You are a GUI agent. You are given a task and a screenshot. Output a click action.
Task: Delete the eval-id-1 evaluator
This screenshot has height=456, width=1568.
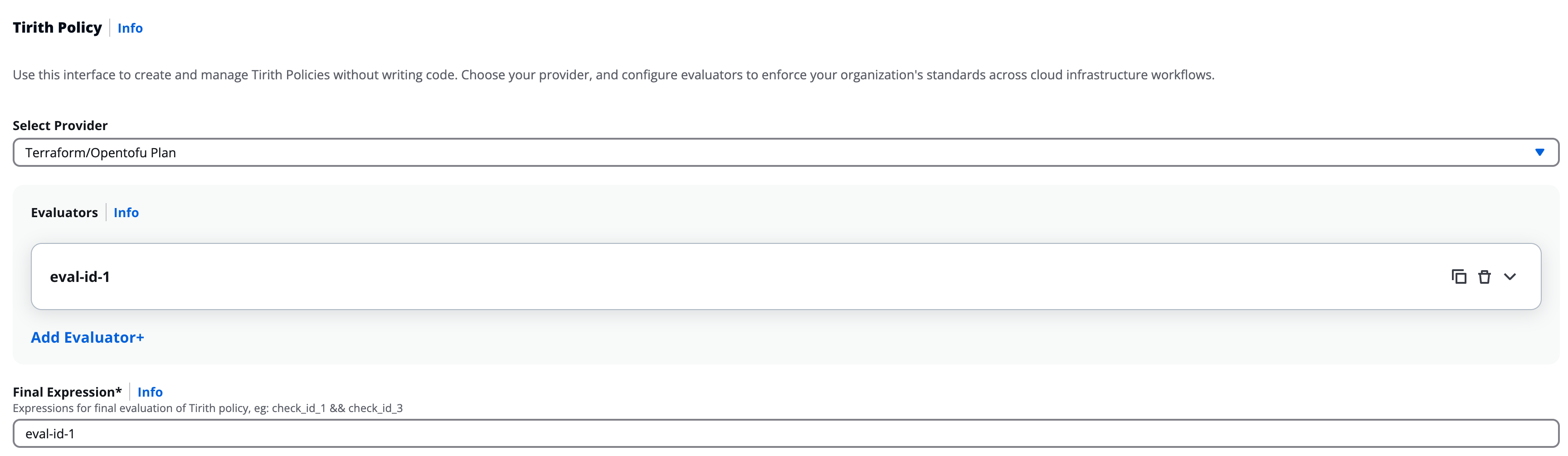click(1485, 277)
